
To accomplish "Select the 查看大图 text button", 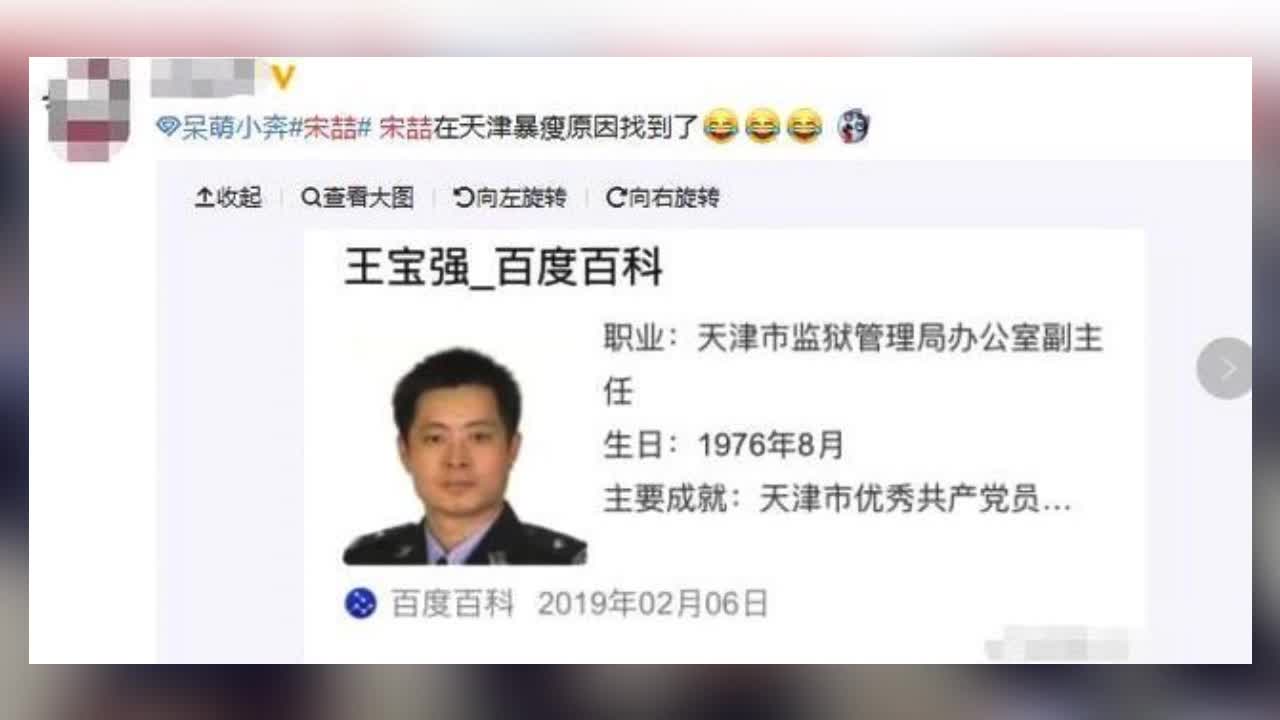I will tap(368, 198).
